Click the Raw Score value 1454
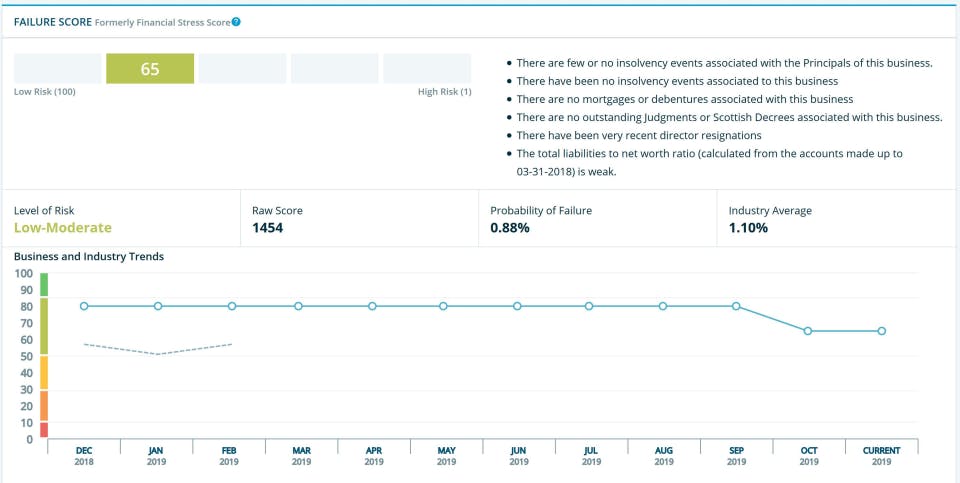The image size is (960, 483). (x=268, y=228)
